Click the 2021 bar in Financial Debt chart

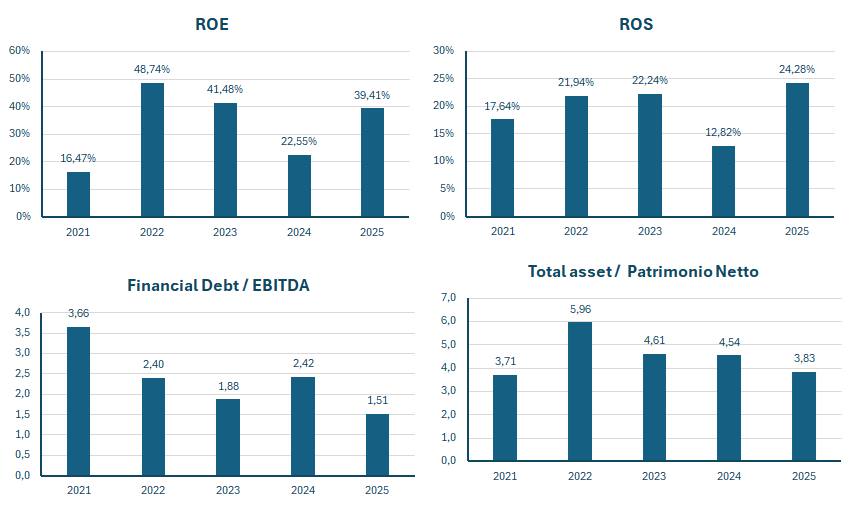click(x=78, y=401)
